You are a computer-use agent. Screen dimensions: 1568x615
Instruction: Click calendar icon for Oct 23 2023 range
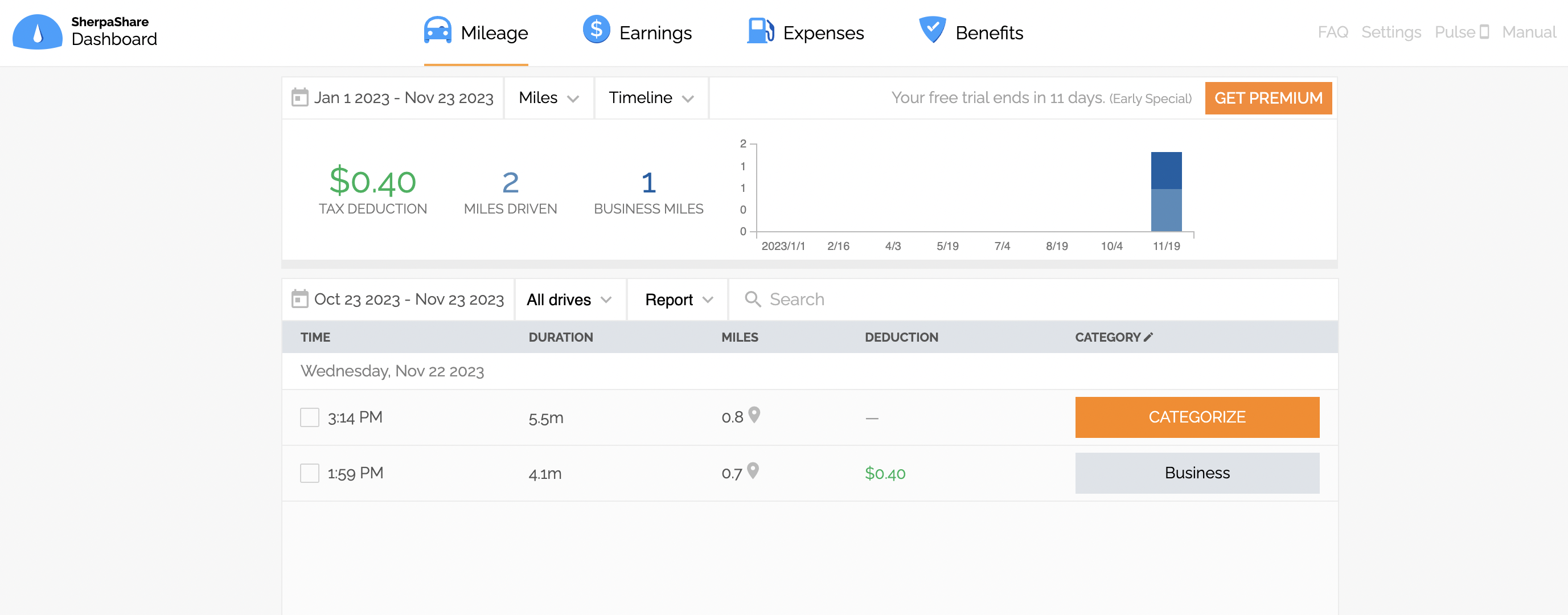(x=299, y=299)
